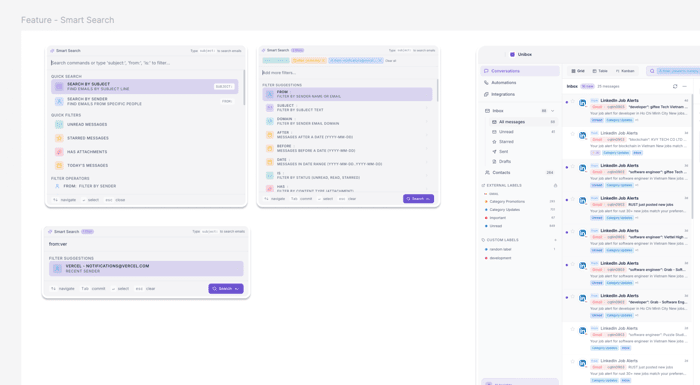The height and width of the screenshot is (385, 700).
Task: Click the IS status filter icon
Action: point(270,176)
